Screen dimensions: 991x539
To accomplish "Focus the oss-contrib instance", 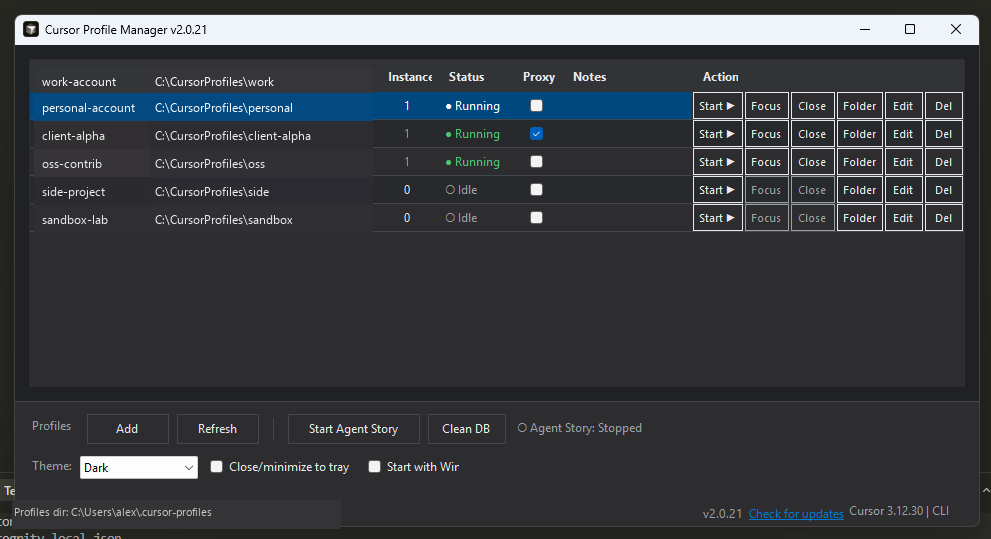I will [x=766, y=162].
